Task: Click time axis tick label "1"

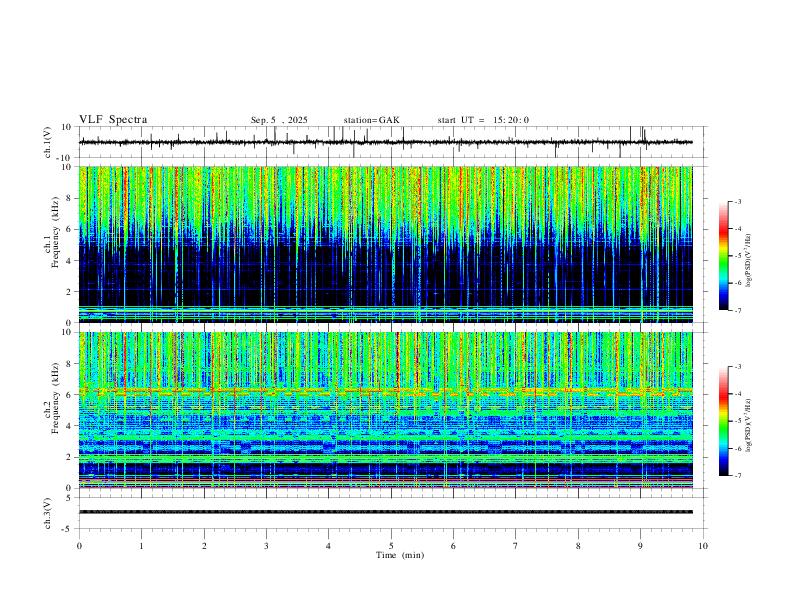Action: point(141,546)
